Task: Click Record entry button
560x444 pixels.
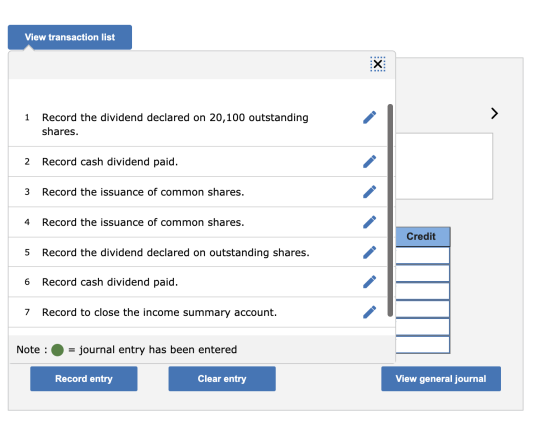Action: click(x=84, y=379)
